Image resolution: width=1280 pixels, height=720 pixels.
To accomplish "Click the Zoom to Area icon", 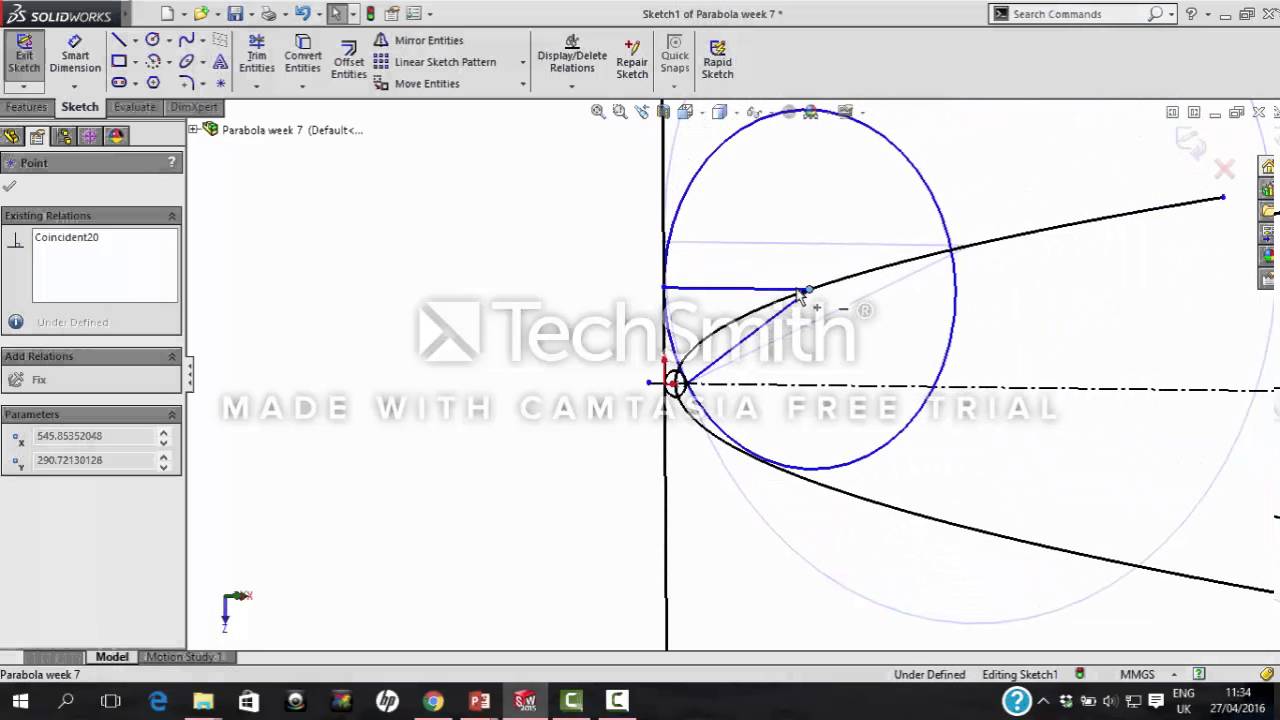I will point(620,112).
